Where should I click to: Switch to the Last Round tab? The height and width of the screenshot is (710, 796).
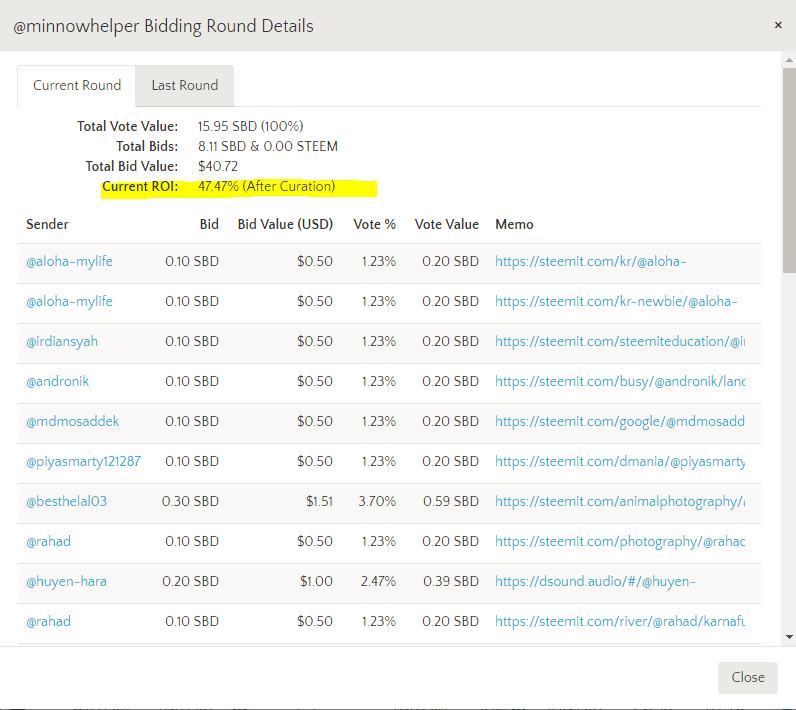pyautogui.click(x=184, y=86)
